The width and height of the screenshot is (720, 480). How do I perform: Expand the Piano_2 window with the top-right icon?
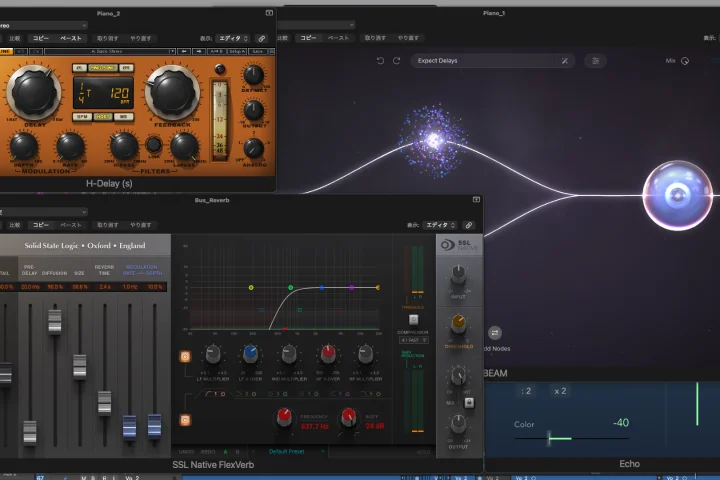click(x=269, y=13)
